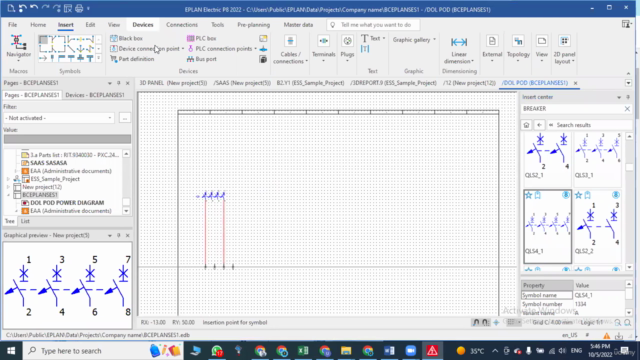Open the Topology tool
This screenshot has height=360, width=640.
coord(518,48)
